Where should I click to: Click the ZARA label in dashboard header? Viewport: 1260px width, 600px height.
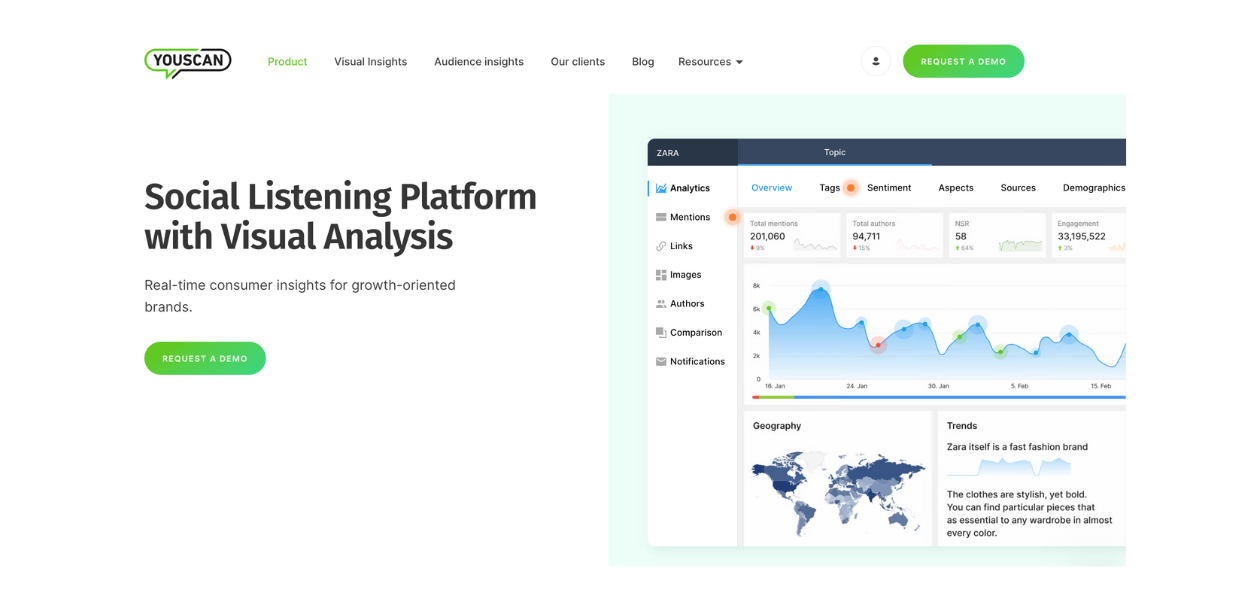click(668, 153)
